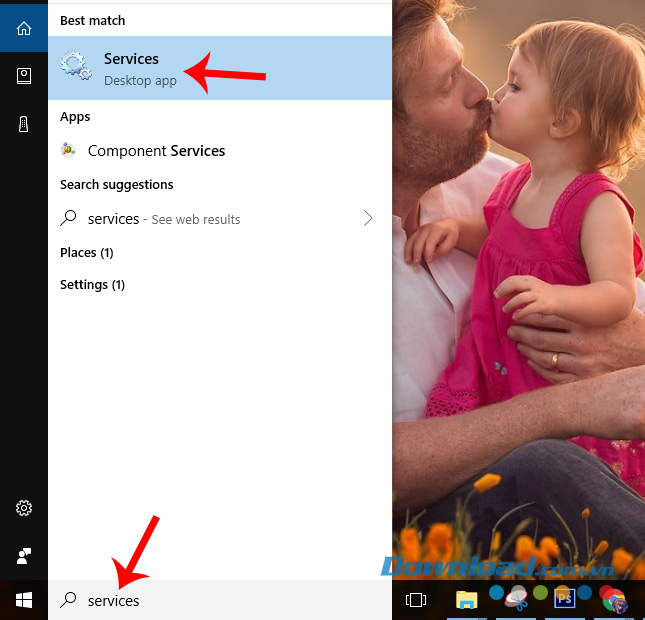Select 'services - See web results' suggestion
Viewport: 645px width, 620px height.
[220, 218]
